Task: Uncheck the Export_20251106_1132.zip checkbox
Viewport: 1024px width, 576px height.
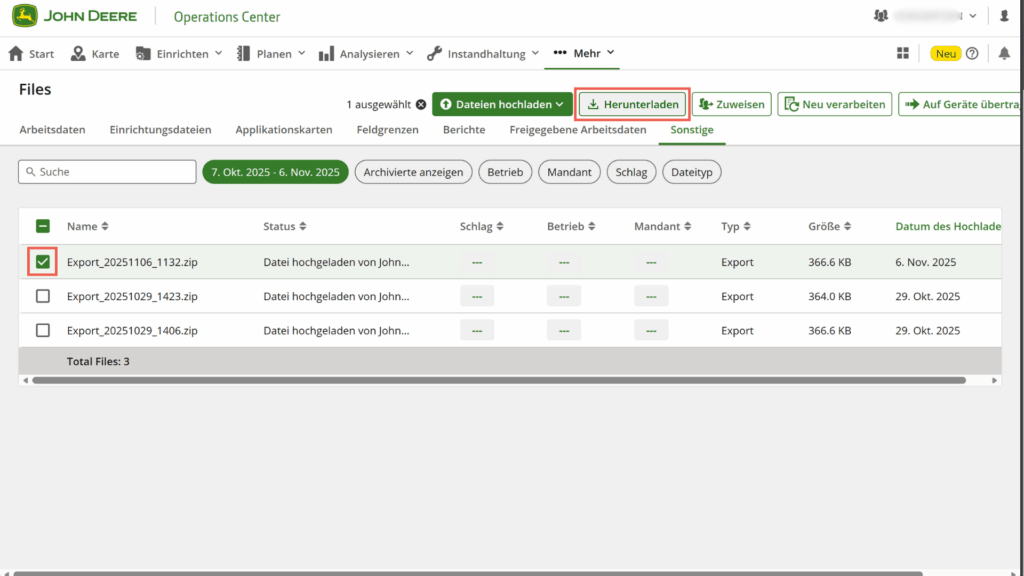Action: coord(42,262)
